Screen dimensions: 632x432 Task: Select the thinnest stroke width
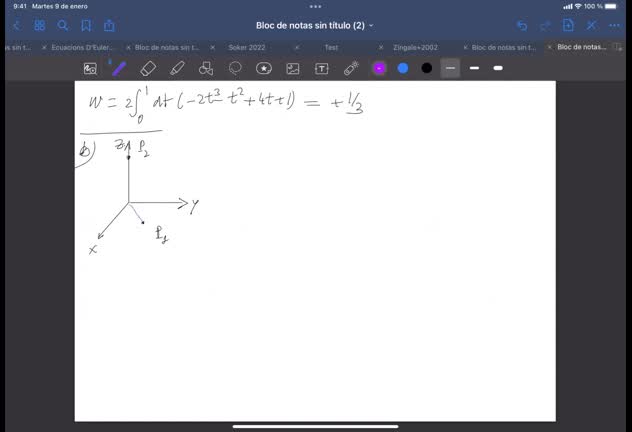pyautogui.click(x=450, y=69)
